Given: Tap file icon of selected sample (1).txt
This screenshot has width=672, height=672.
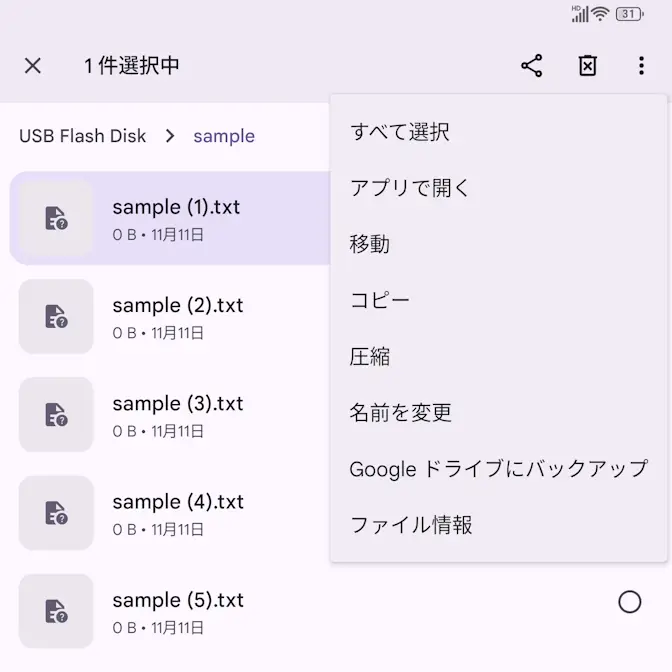Looking at the screenshot, I should (56, 219).
